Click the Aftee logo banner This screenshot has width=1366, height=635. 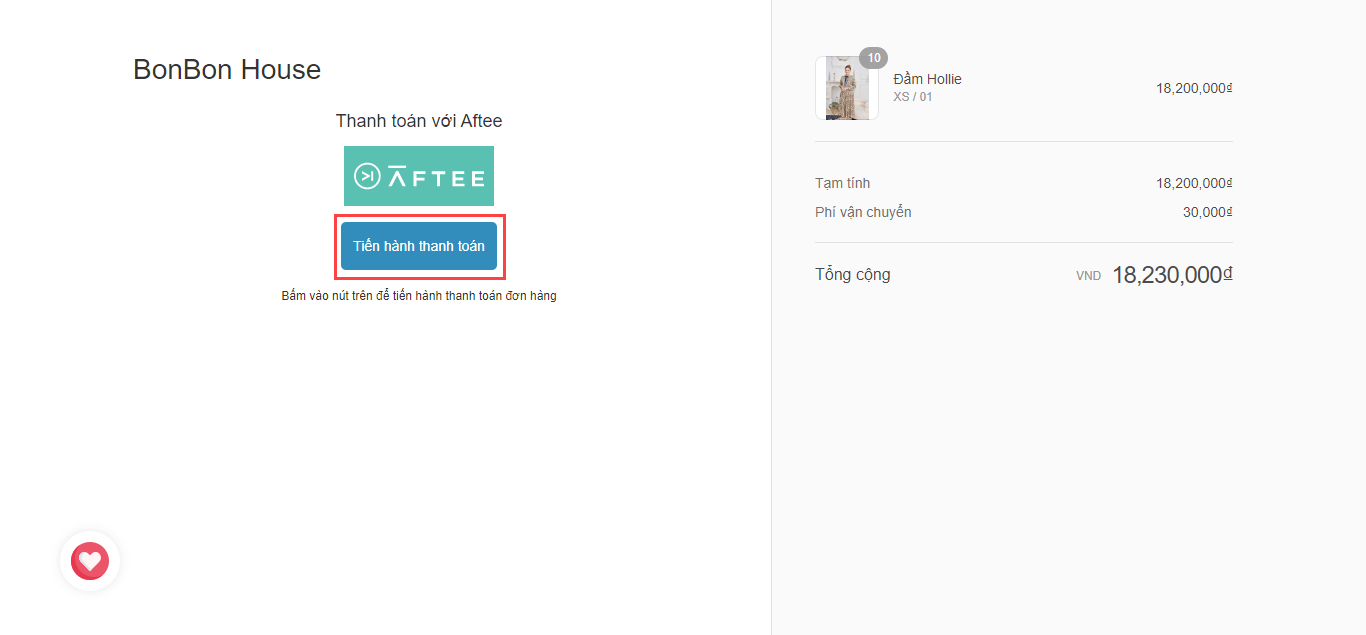click(419, 176)
